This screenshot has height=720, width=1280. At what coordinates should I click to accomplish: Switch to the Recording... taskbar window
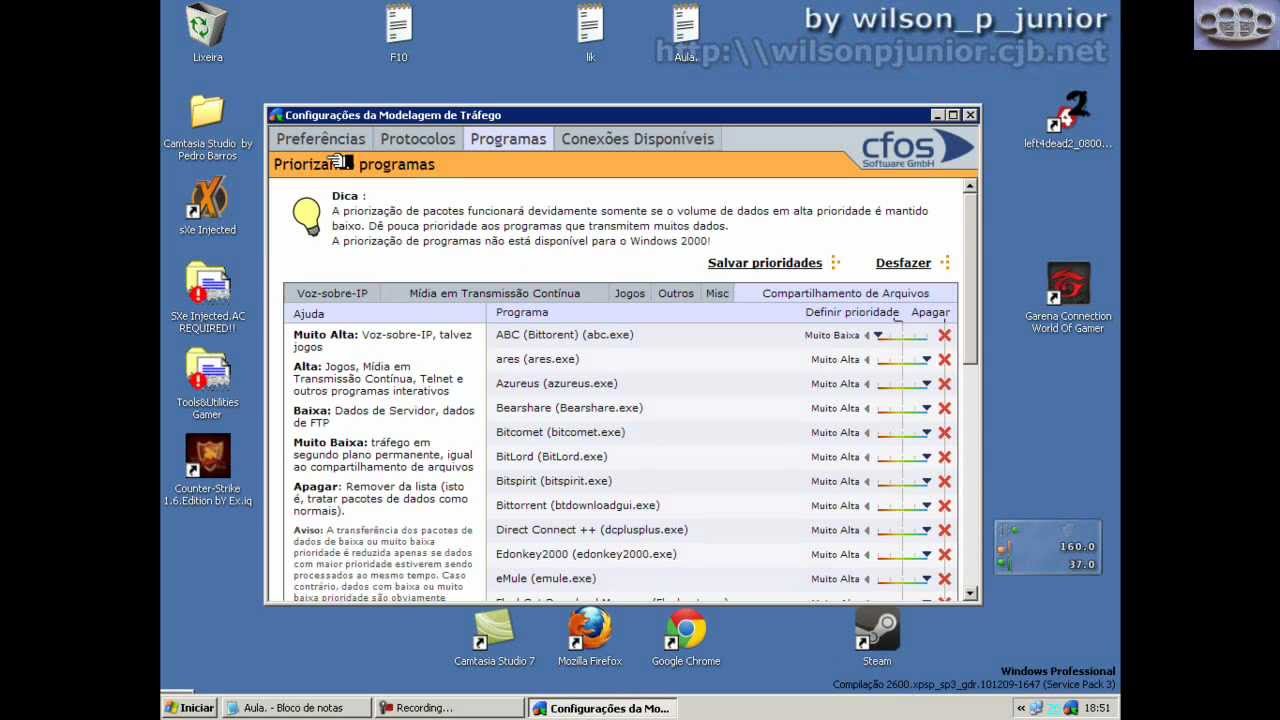450,708
